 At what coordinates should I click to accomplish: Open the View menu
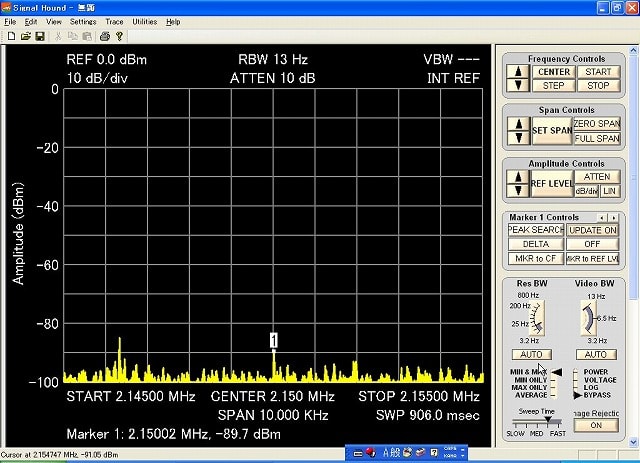coord(53,22)
